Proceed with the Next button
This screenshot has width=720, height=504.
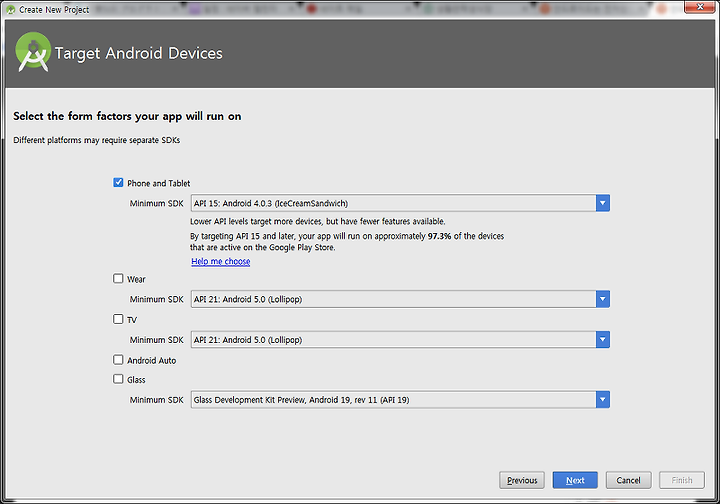tap(575, 480)
